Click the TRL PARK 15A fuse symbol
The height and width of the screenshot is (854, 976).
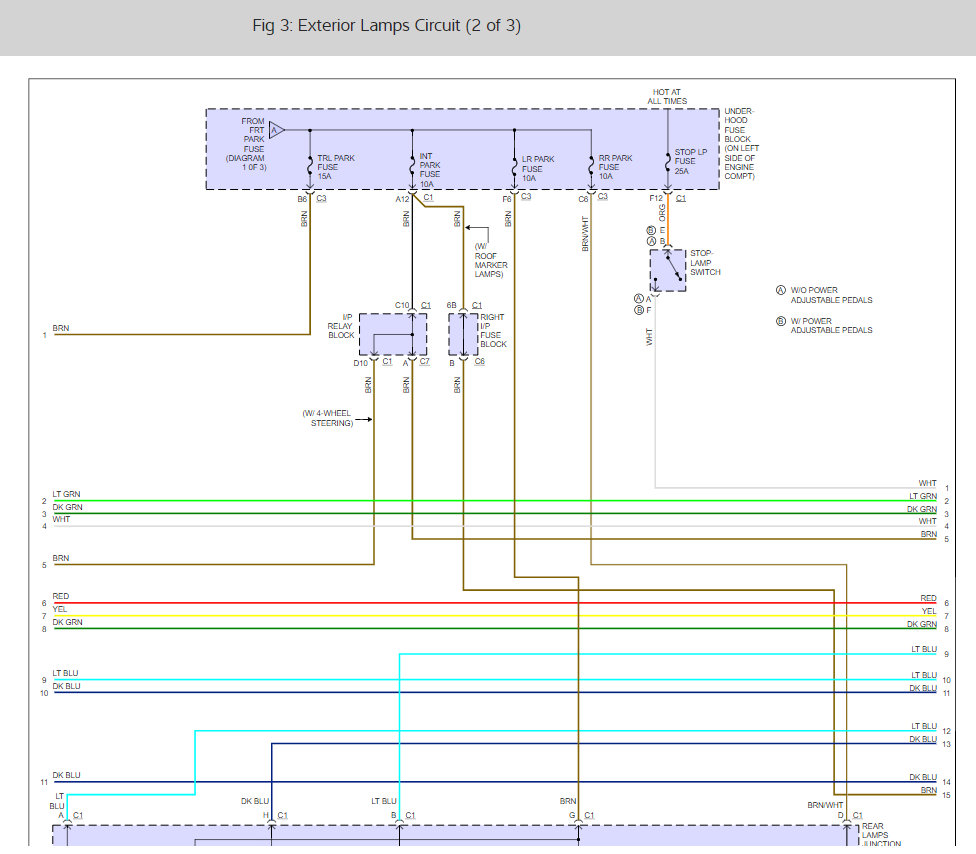pos(310,167)
